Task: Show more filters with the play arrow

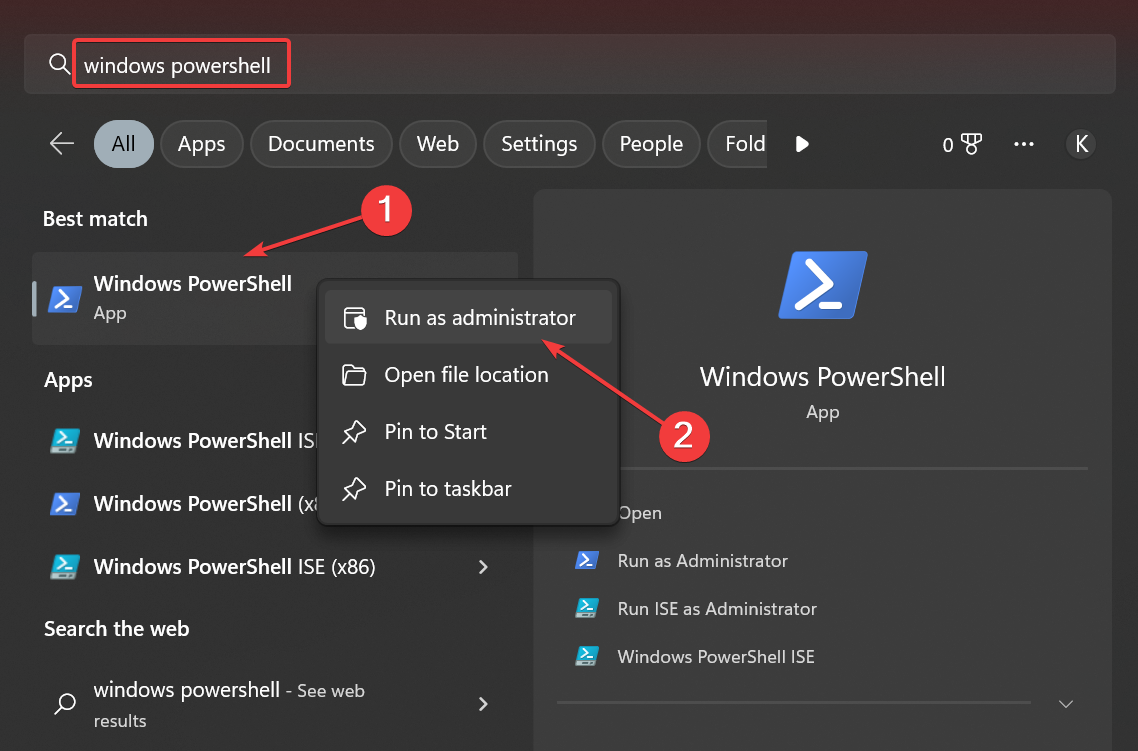Action: click(x=802, y=144)
